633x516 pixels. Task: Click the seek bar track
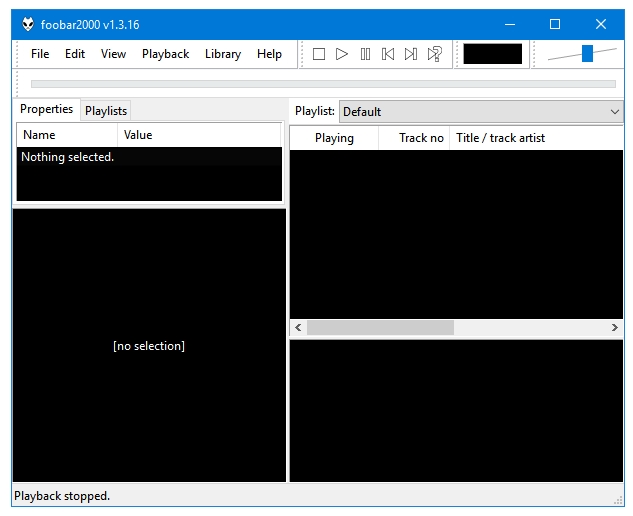pyautogui.click(x=323, y=84)
